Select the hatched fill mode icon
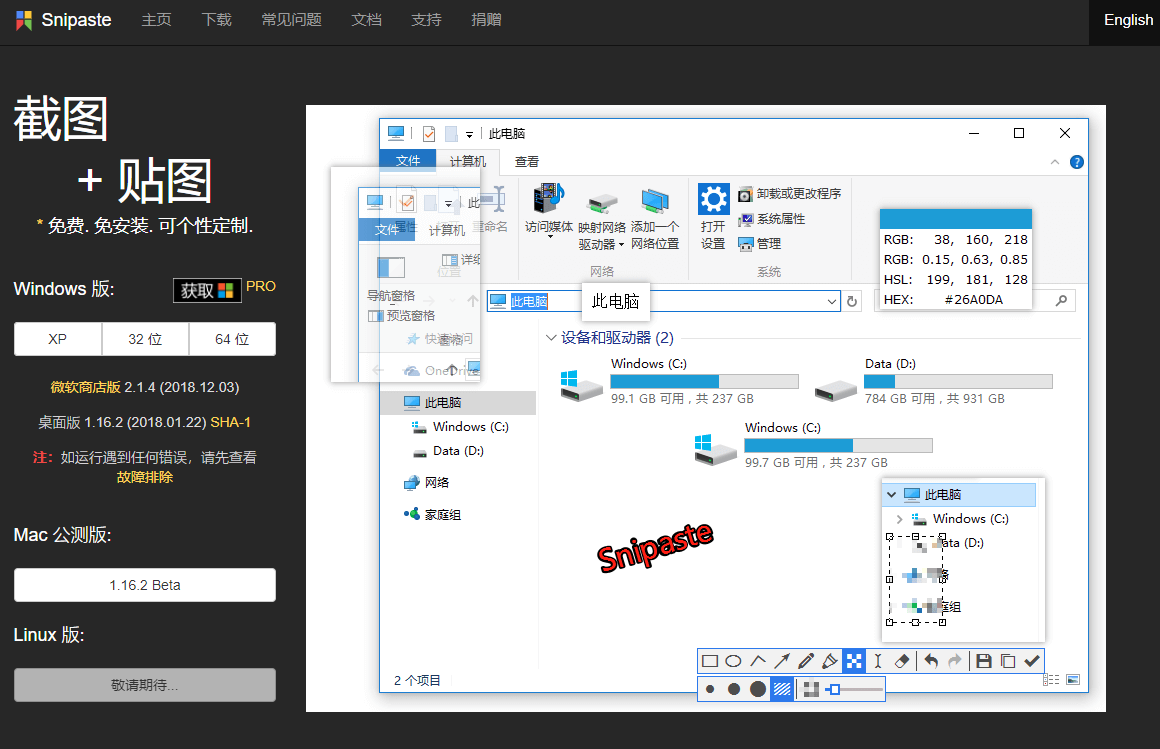Viewport: 1160px width, 749px height. 782,689
